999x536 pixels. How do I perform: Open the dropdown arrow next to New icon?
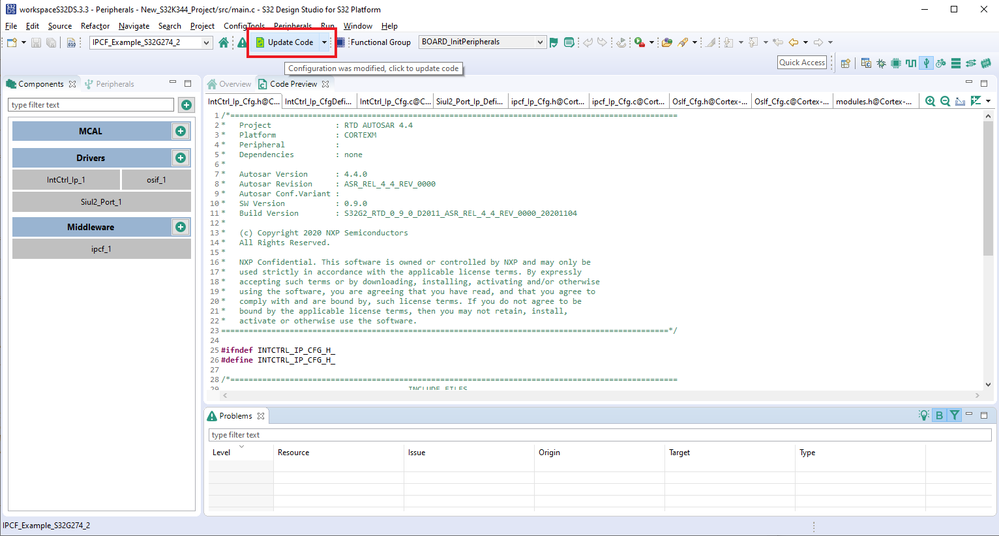click(24, 42)
